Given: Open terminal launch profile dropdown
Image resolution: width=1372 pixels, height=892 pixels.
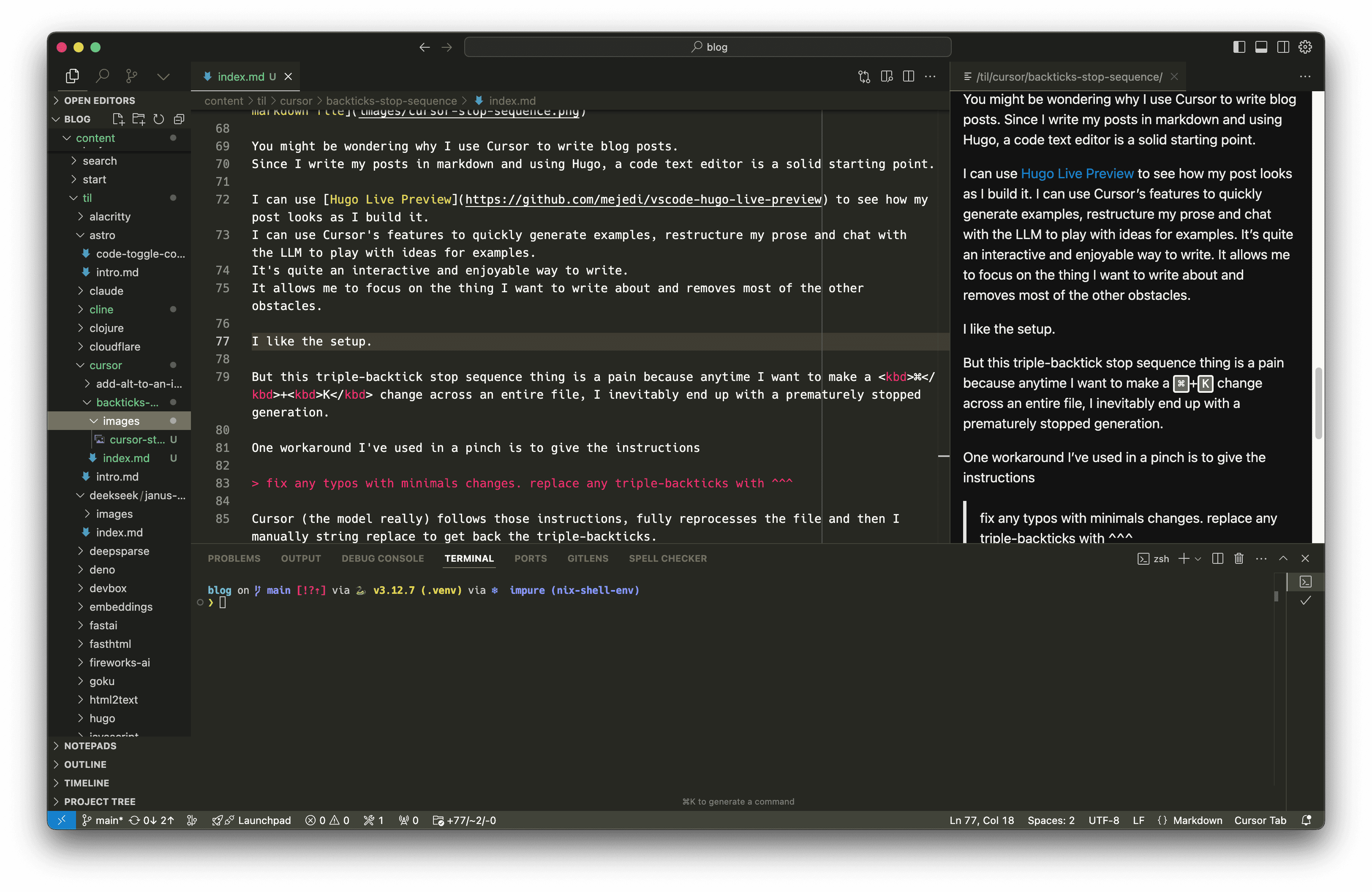Looking at the screenshot, I should point(1198,559).
